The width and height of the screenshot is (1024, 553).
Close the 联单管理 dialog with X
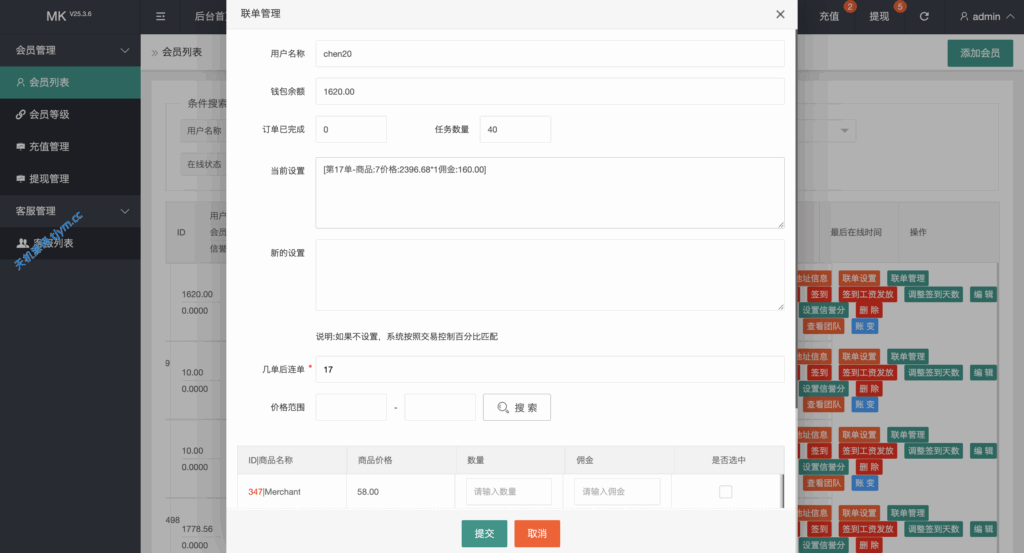(780, 15)
